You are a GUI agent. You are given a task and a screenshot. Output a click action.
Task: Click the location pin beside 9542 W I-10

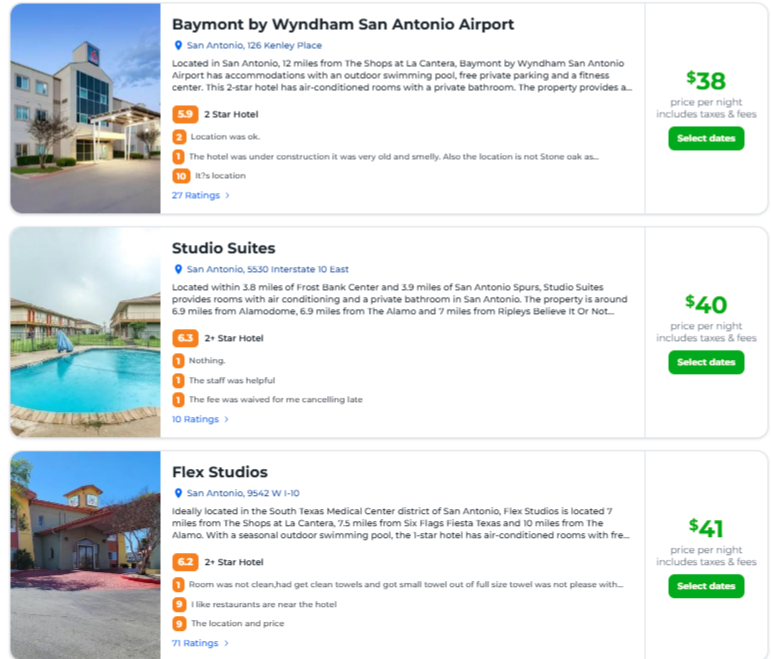(x=178, y=493)
